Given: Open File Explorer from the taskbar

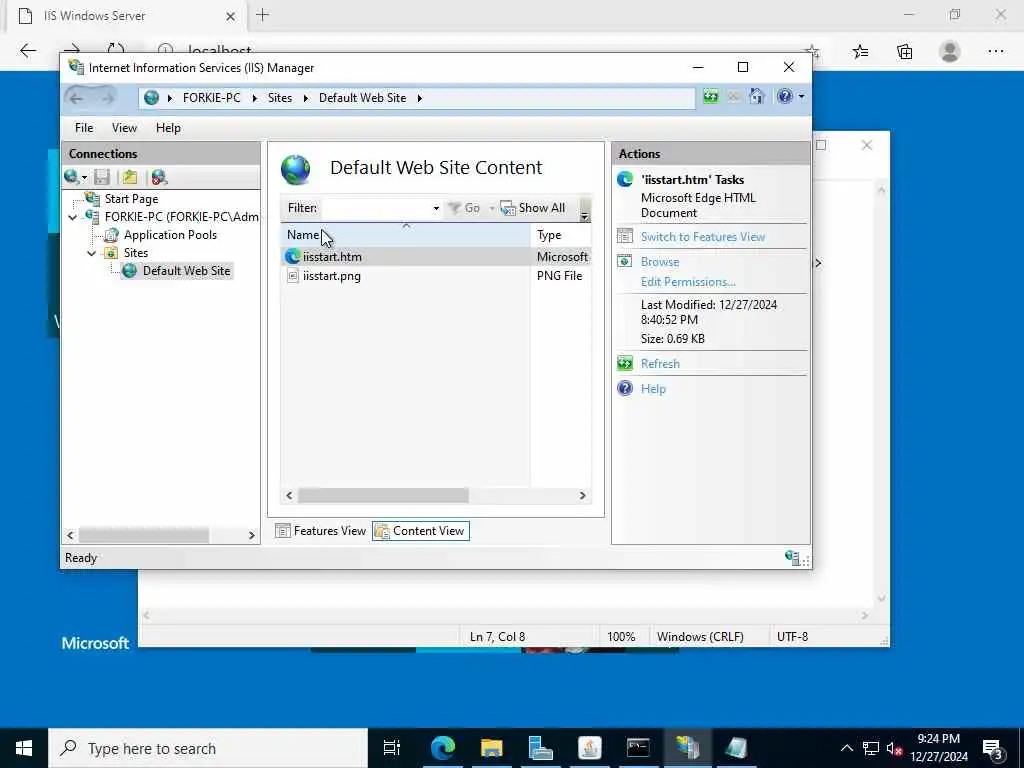Looking at the screenshot, I should (491, 748).
